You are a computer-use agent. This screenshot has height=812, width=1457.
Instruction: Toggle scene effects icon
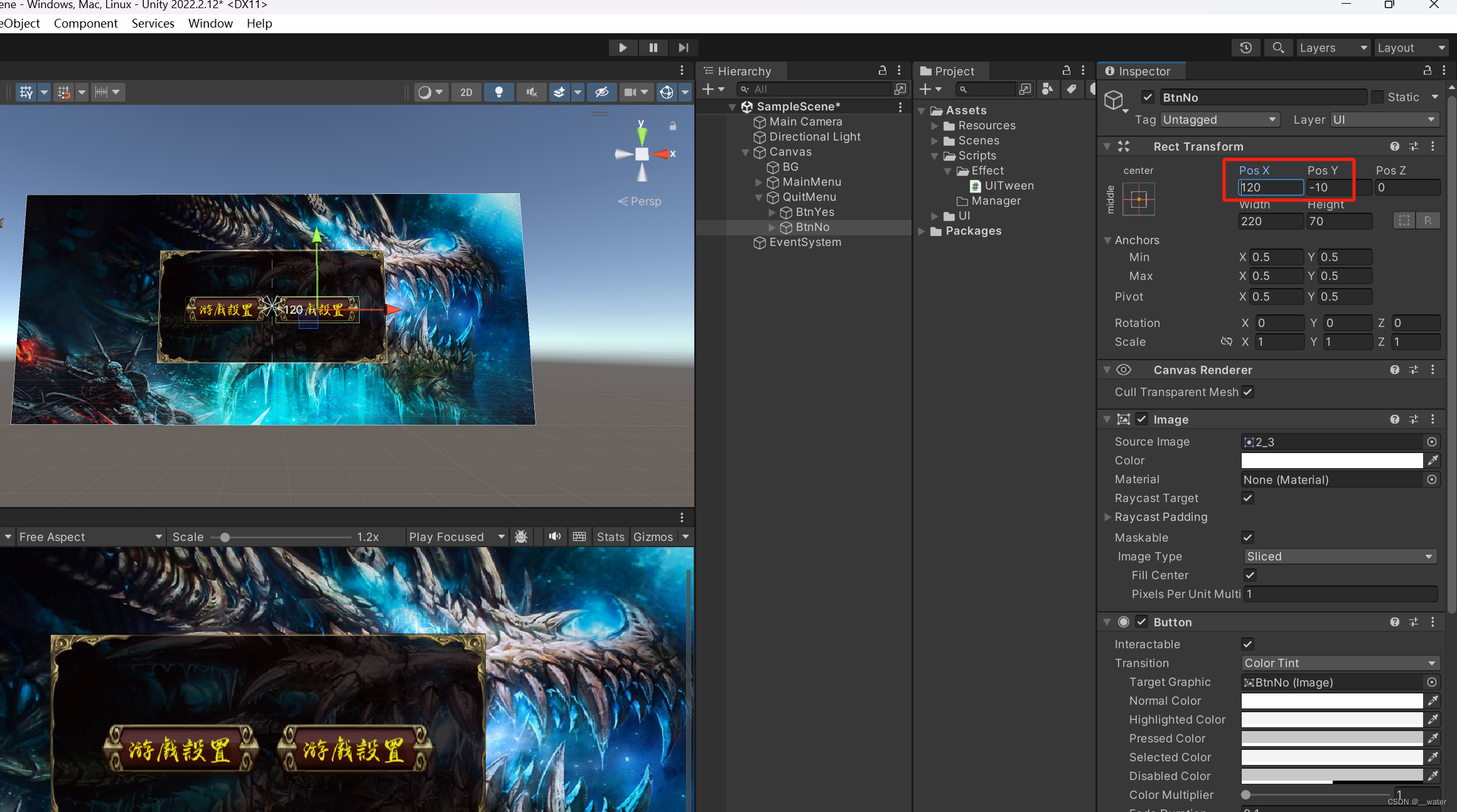point(559,92)
